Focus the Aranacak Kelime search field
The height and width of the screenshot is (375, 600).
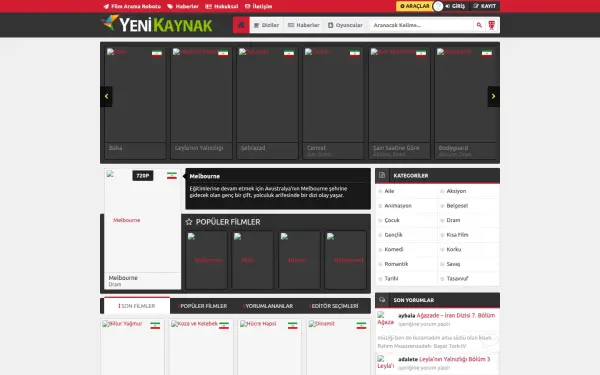tap(421, 25)
